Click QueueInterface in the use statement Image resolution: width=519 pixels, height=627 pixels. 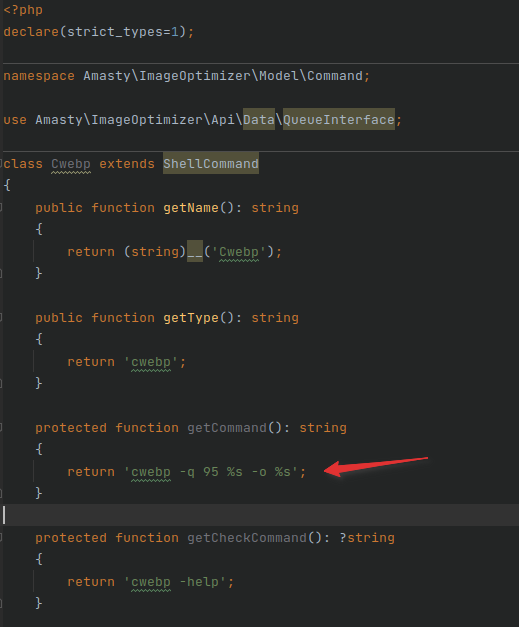coord(339,119)
